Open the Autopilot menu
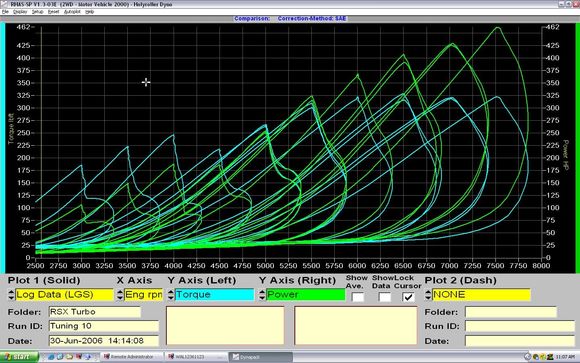 (72, 12)
